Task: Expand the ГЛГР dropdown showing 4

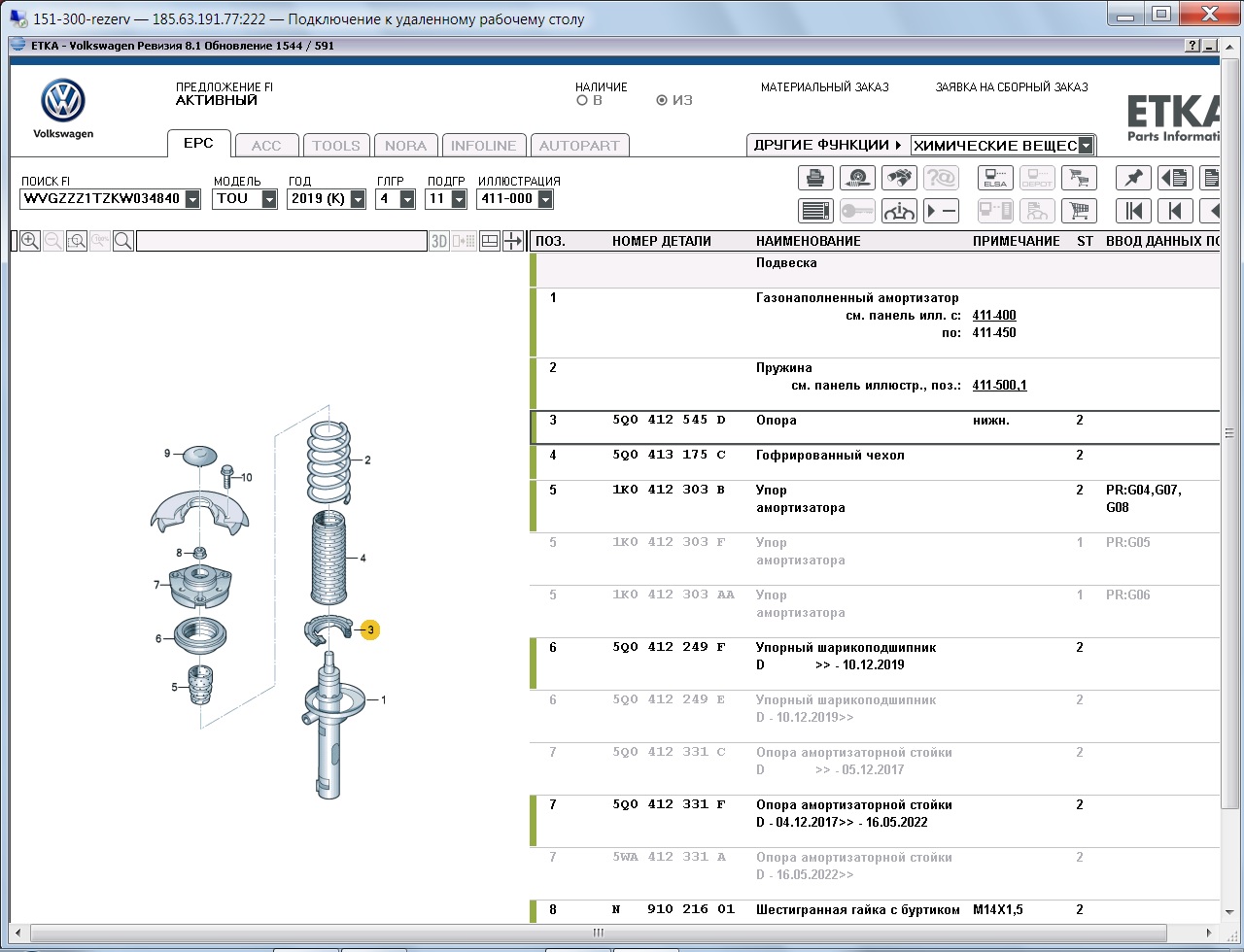Action: coord(407,199)
